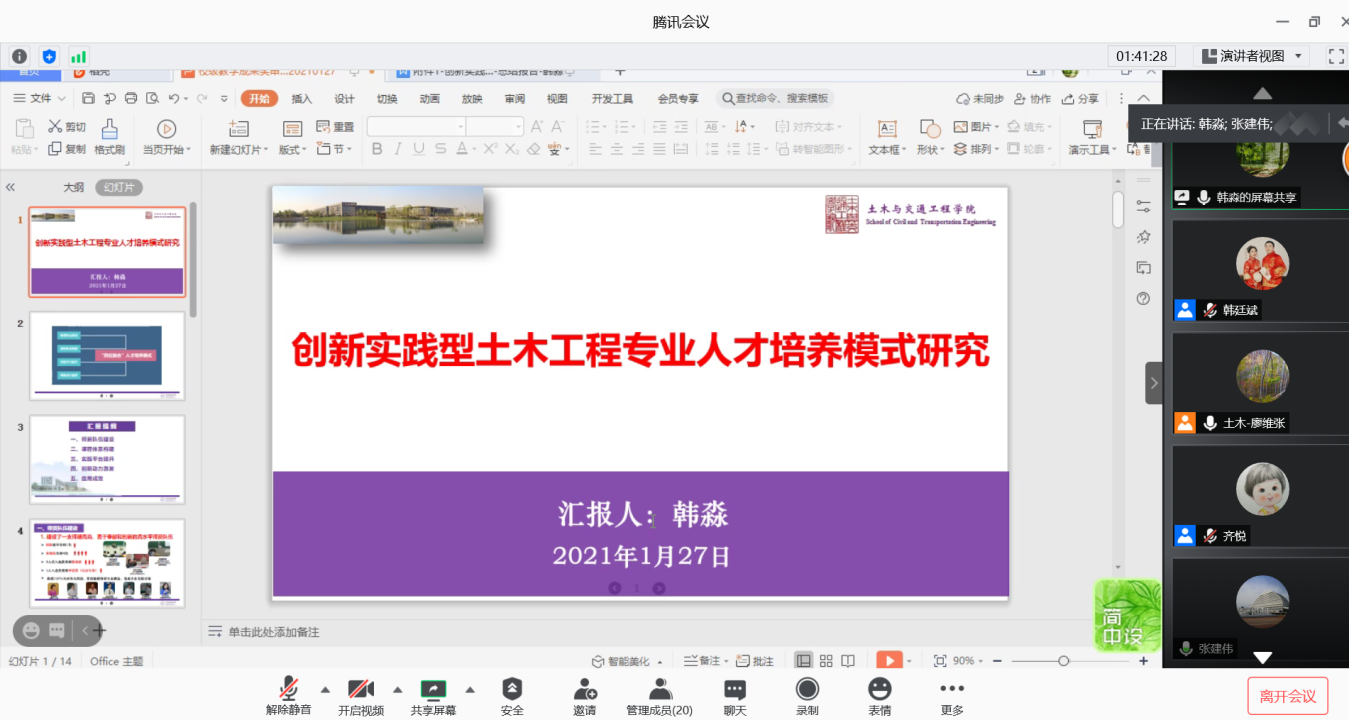Click the zoom slider in status bar

click(1063, 661)
